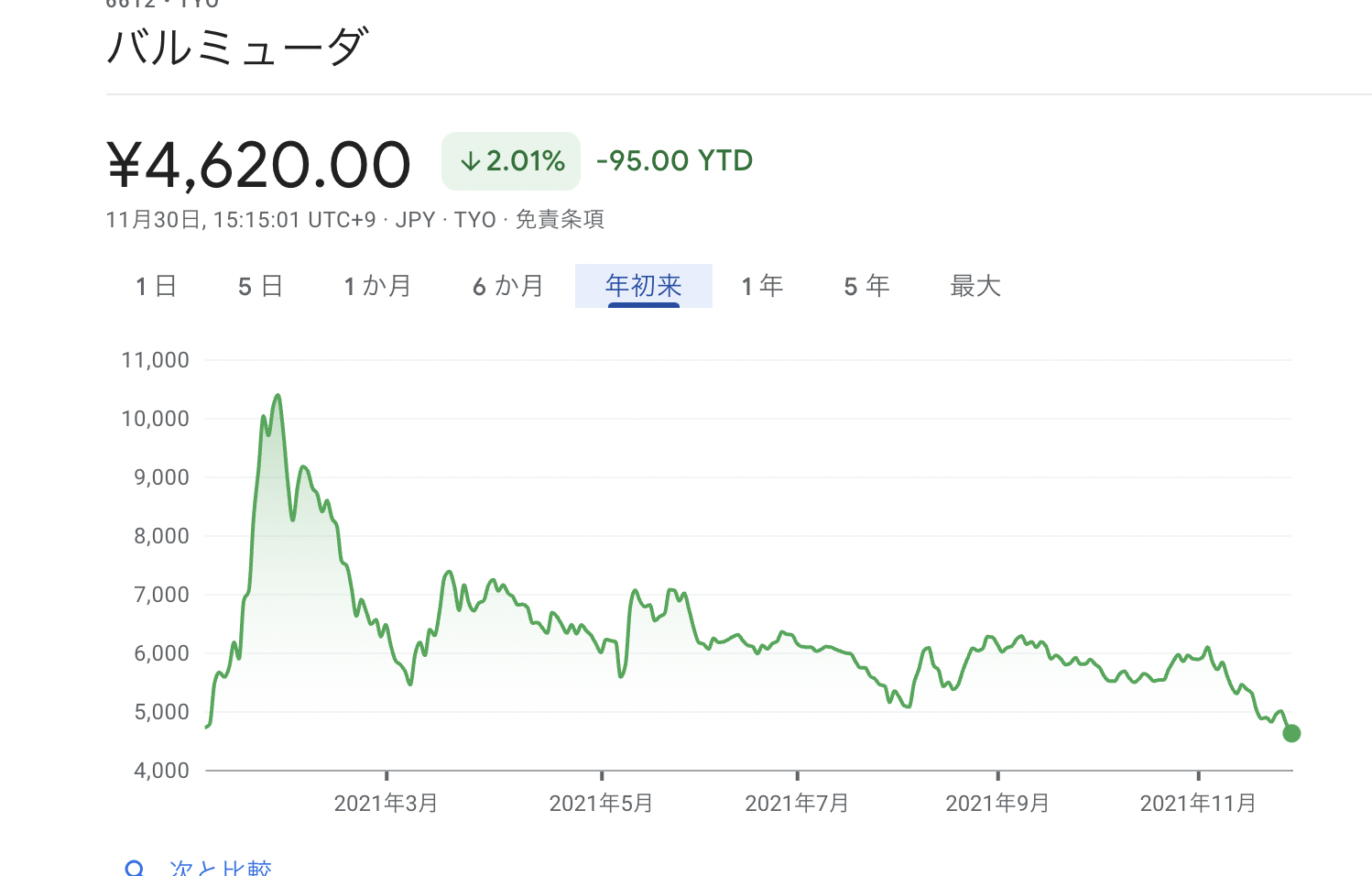Select the 1か月 time range

click(x=377, y=286)
